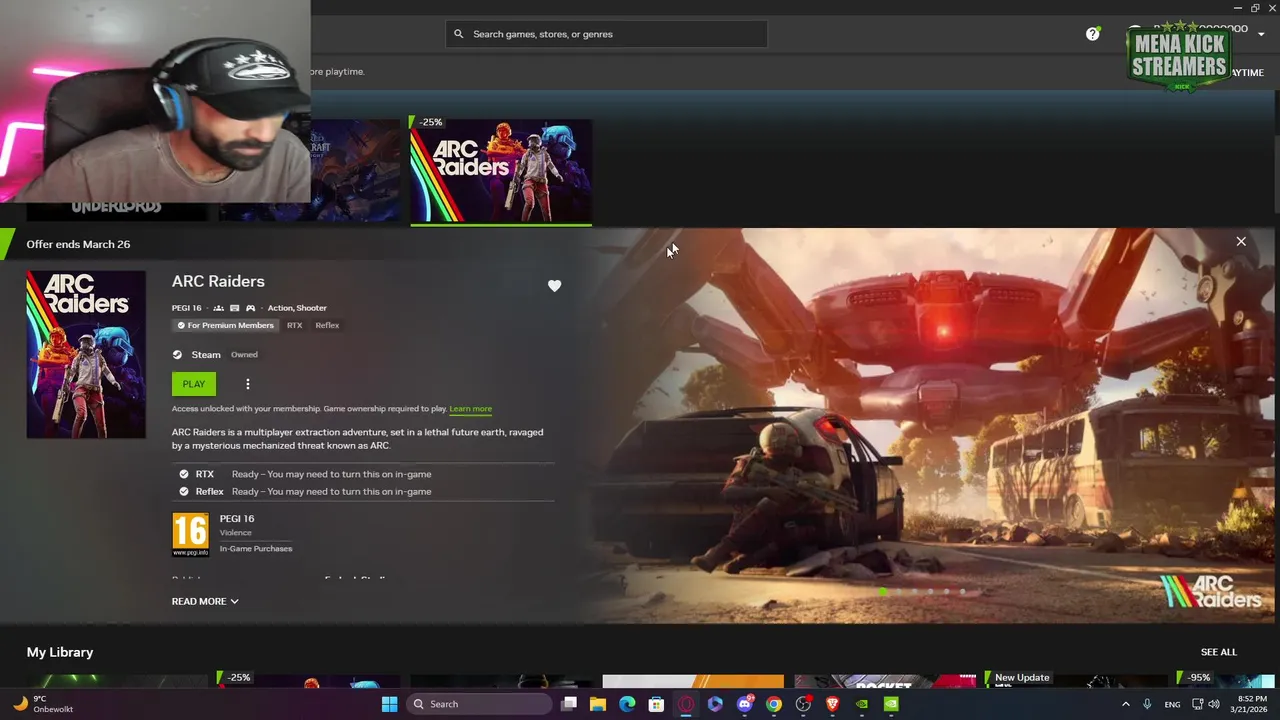Click the green PLAY button
The width and height of the screenshot is (1280, 720).
pyautogui.click(x=193, y=384)
